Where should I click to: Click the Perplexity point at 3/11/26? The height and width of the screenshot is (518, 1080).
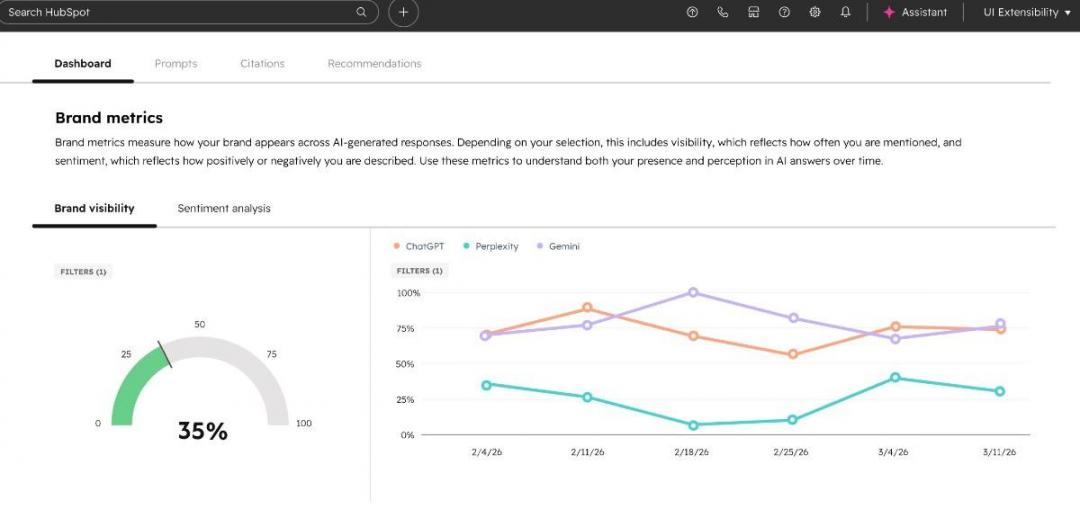[999, 391]
